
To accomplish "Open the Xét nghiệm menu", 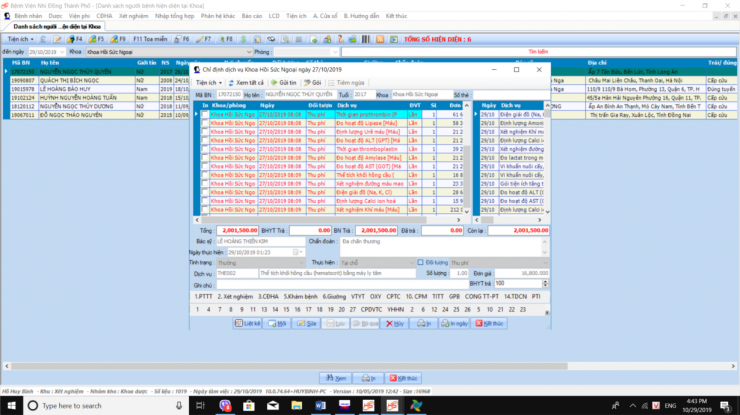I will pos(134,17).
